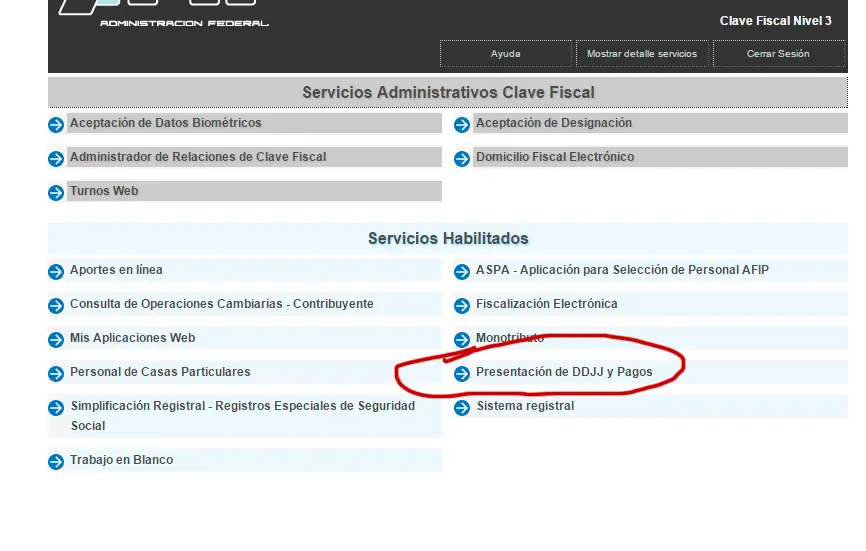The image size is (866, 551).
Task: Click arrow icon next to Turnos Web
Action: click(x=56, y=193)
